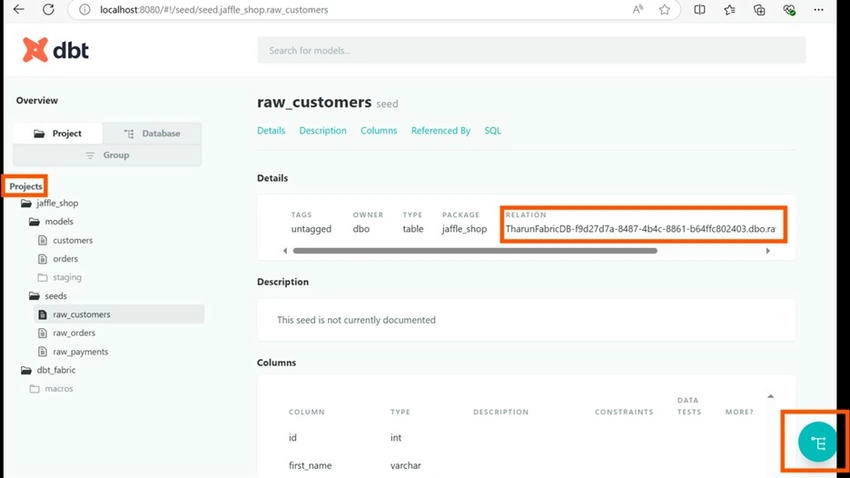The height and width of the screenshot is (478, 850).
Task: Click the relation value TharunFabricDB text
Action: point(640,229)
